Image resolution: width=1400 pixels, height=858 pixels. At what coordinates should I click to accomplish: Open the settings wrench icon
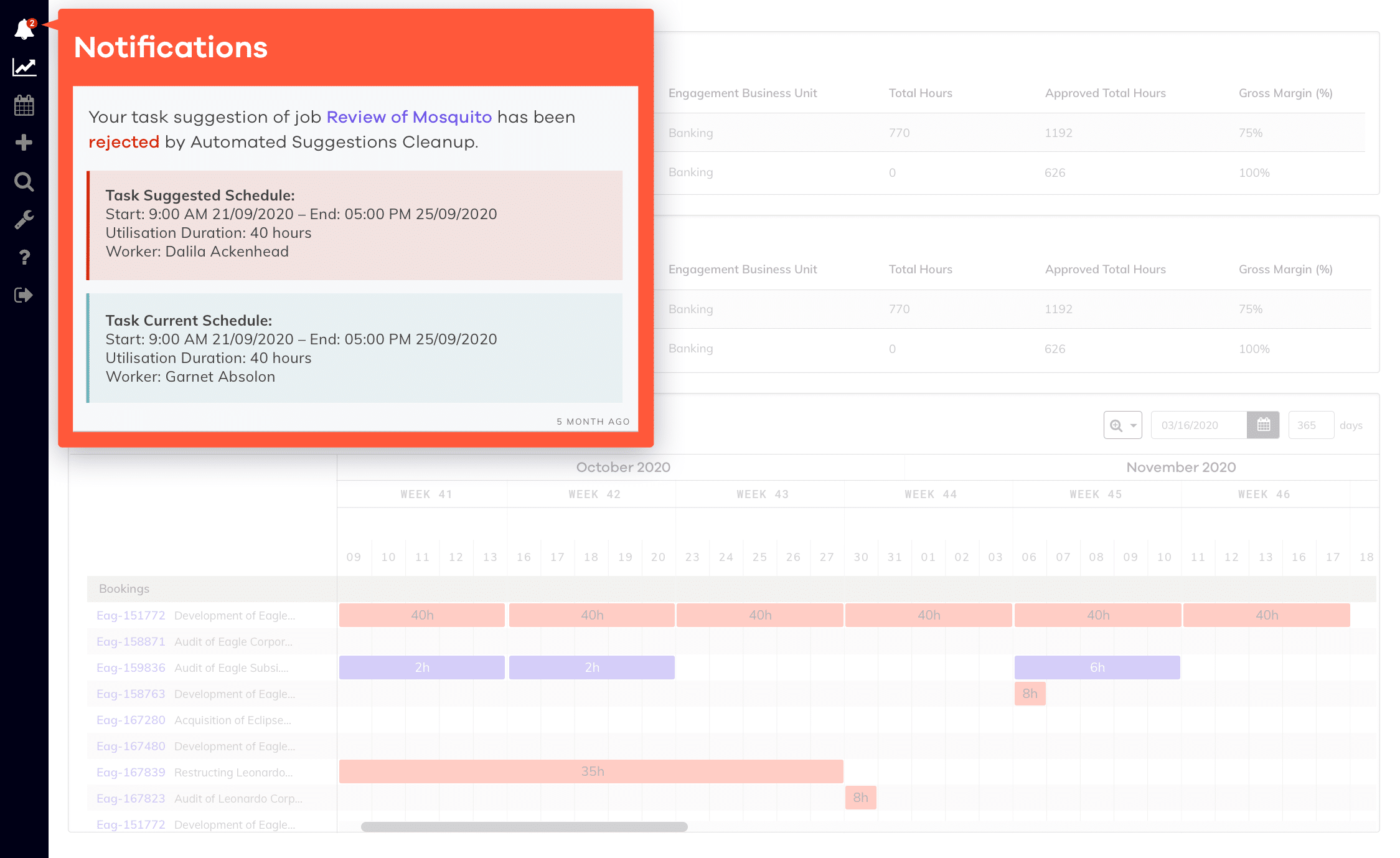(x=24, y=219)
